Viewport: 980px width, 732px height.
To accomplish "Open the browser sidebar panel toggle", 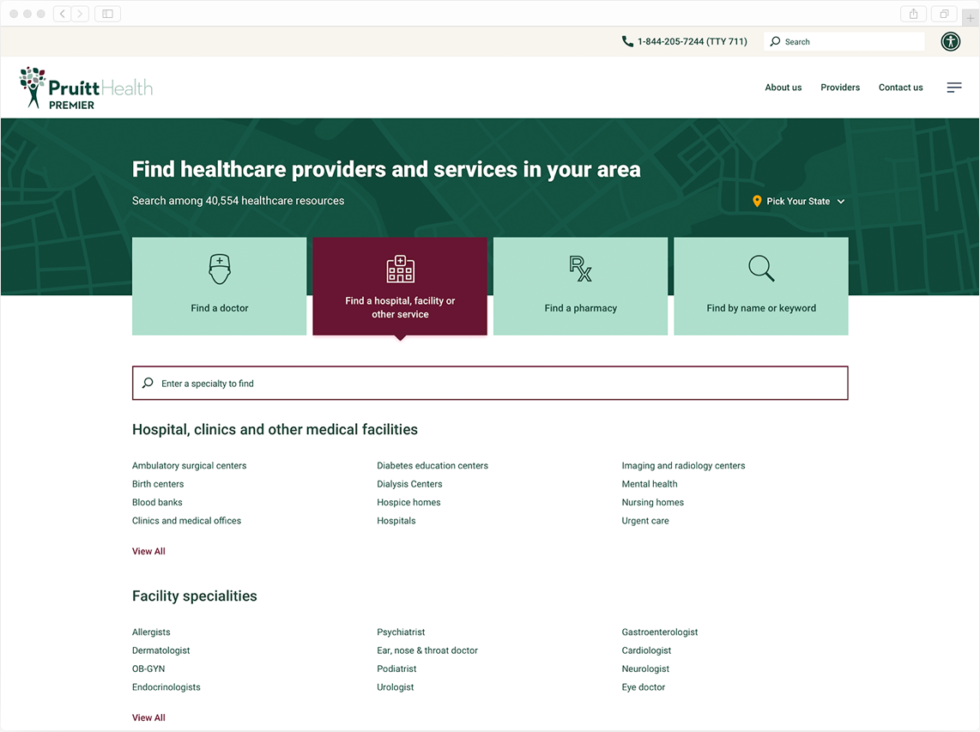I will tap(106, 14).
